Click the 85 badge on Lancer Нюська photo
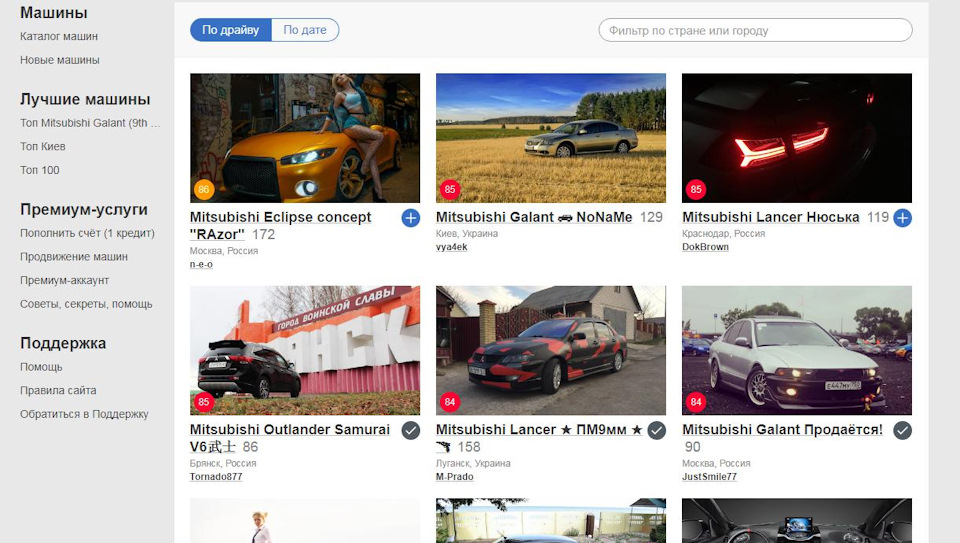The width and height of the screenshot is (960, 543). click(696, 189)
